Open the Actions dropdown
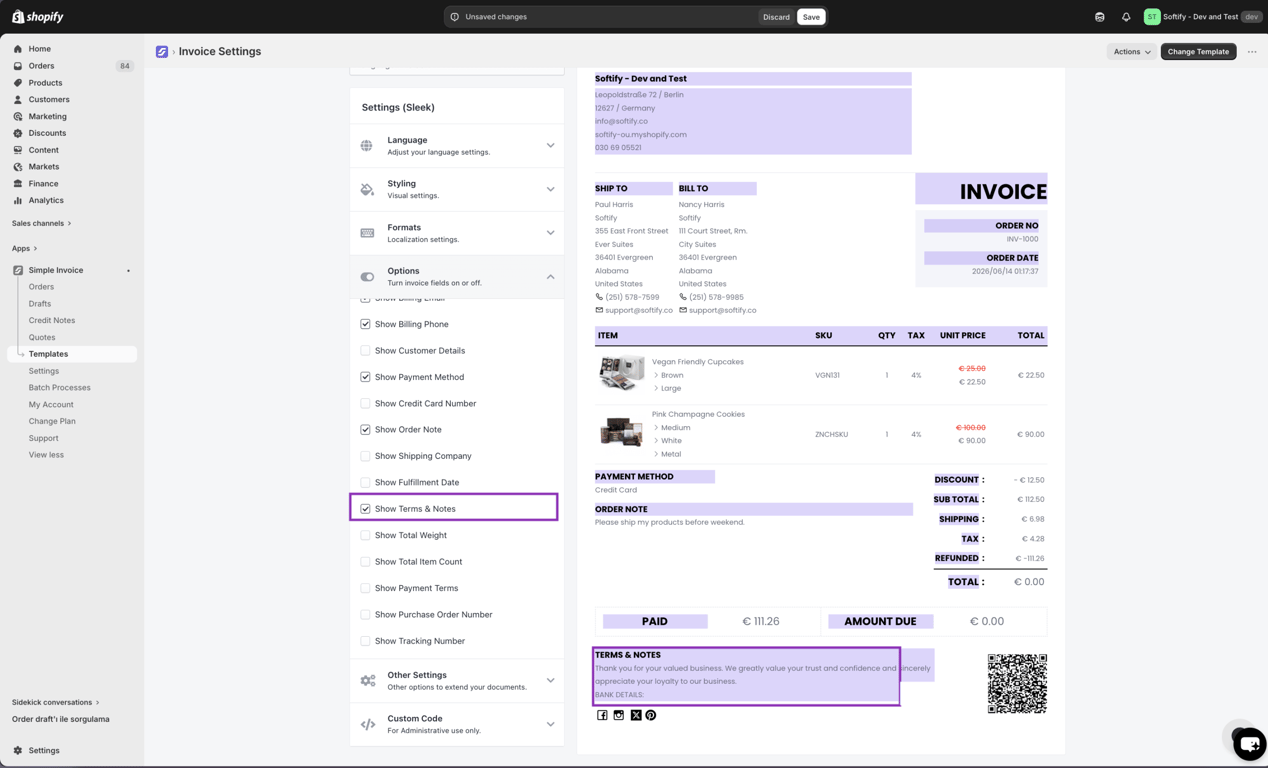The width and height of the screenshot is (1268, 768). pyautogui.click(x=1132, y=52)
